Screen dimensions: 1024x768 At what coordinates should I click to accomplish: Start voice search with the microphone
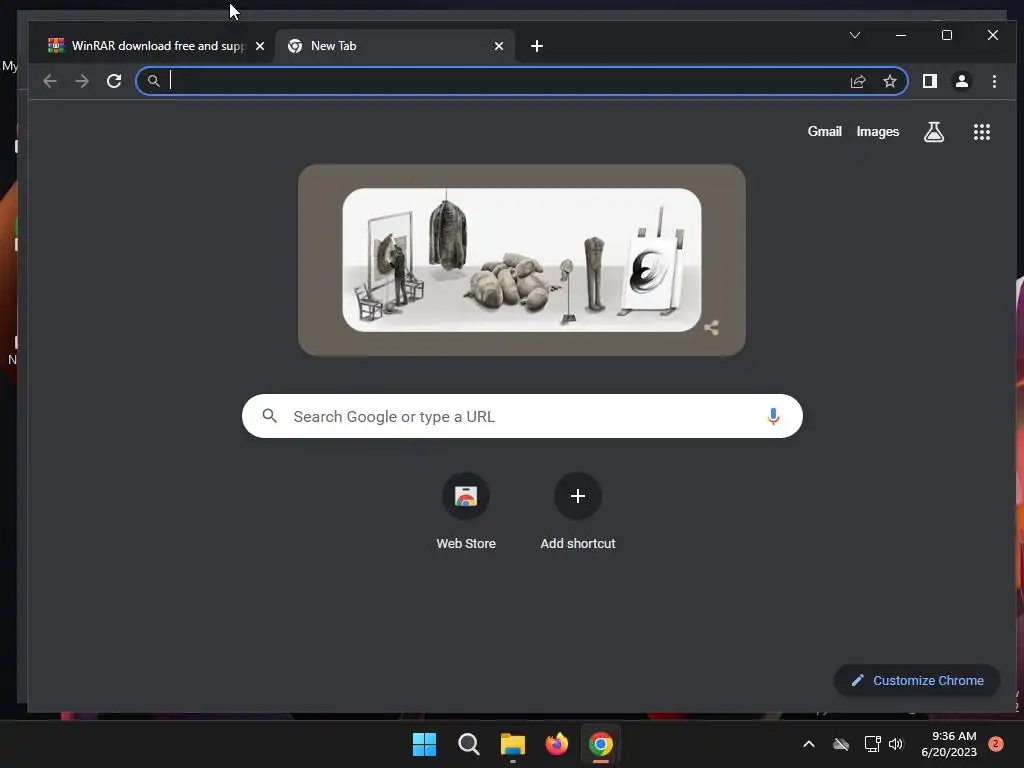click(773, 417)
